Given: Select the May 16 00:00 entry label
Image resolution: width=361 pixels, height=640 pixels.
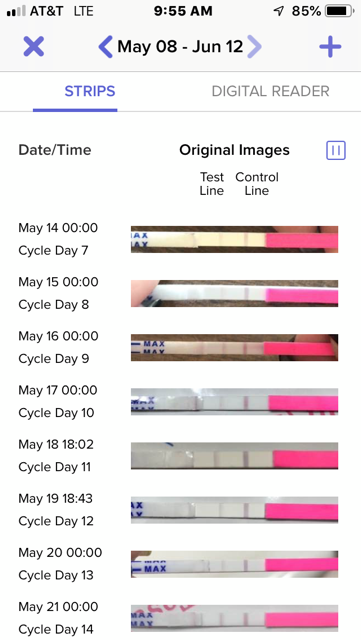Looking at the screenshot, I should [58, 336].
